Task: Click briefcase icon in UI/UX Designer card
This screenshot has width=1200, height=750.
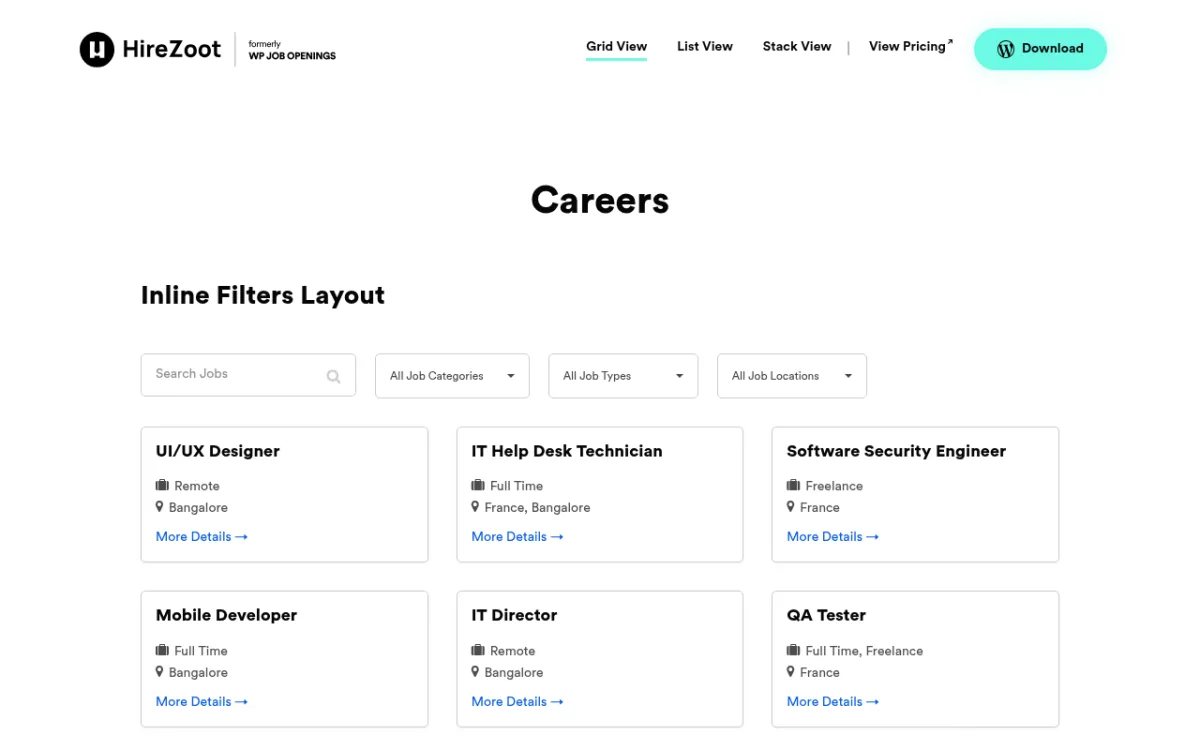Action: coord(162,485)
